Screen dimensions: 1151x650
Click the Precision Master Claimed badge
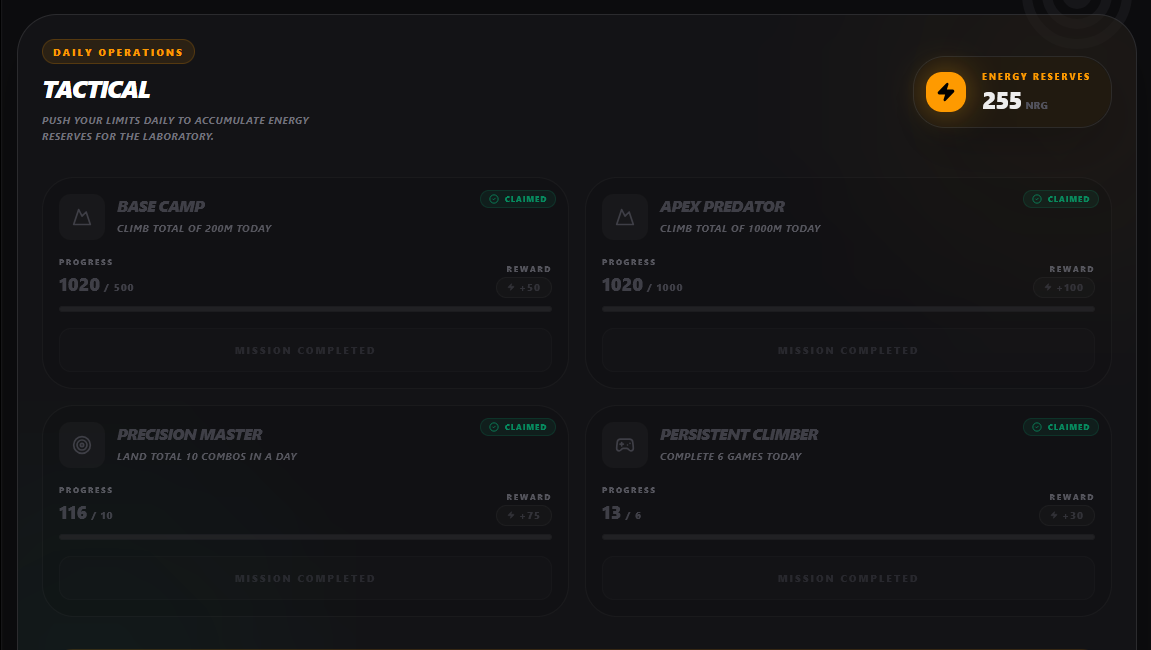click(518, 427)
